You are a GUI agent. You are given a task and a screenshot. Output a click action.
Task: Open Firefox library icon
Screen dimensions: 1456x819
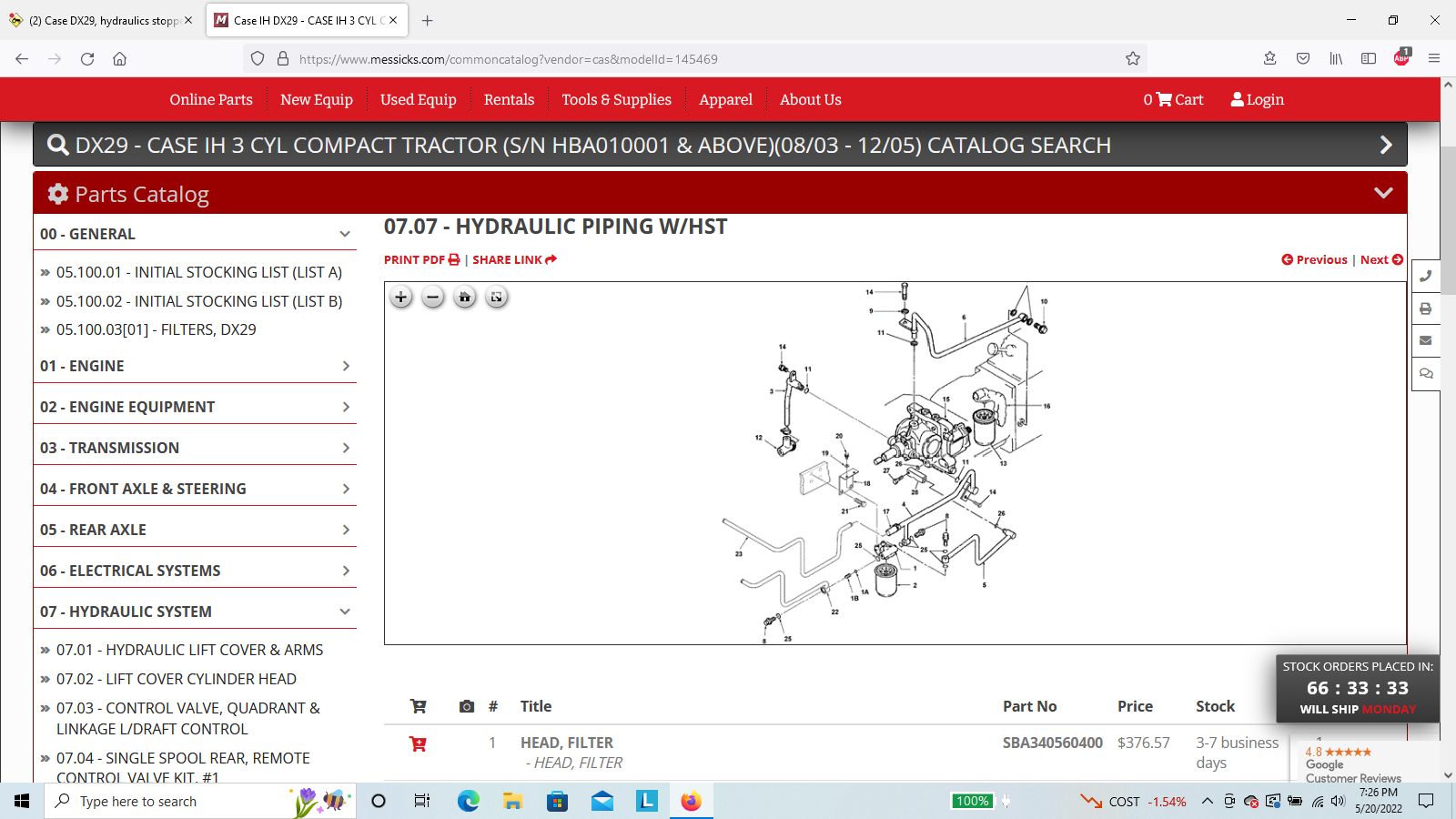(1336, 58)
